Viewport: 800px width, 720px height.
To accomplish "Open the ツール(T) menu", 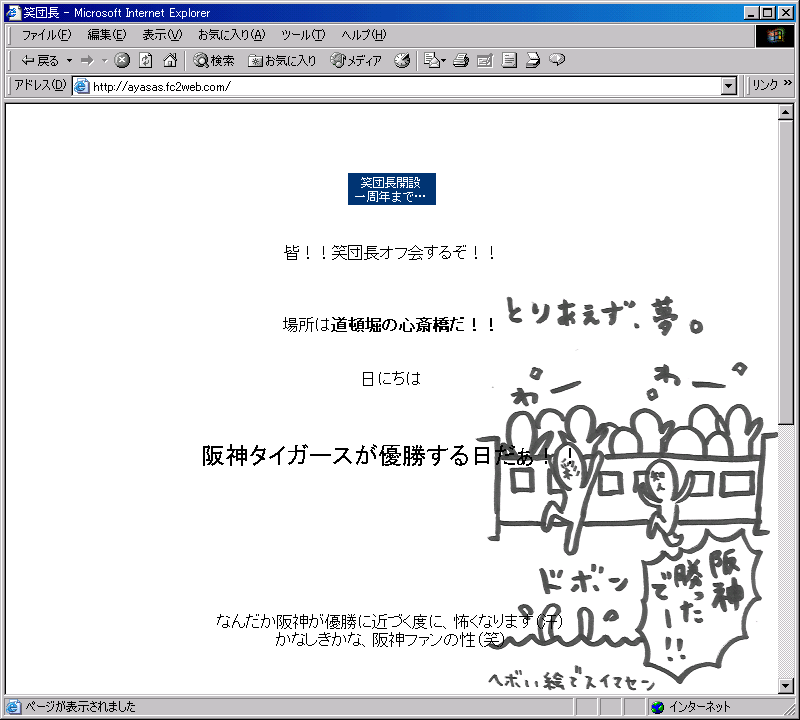I will (303, 35).
